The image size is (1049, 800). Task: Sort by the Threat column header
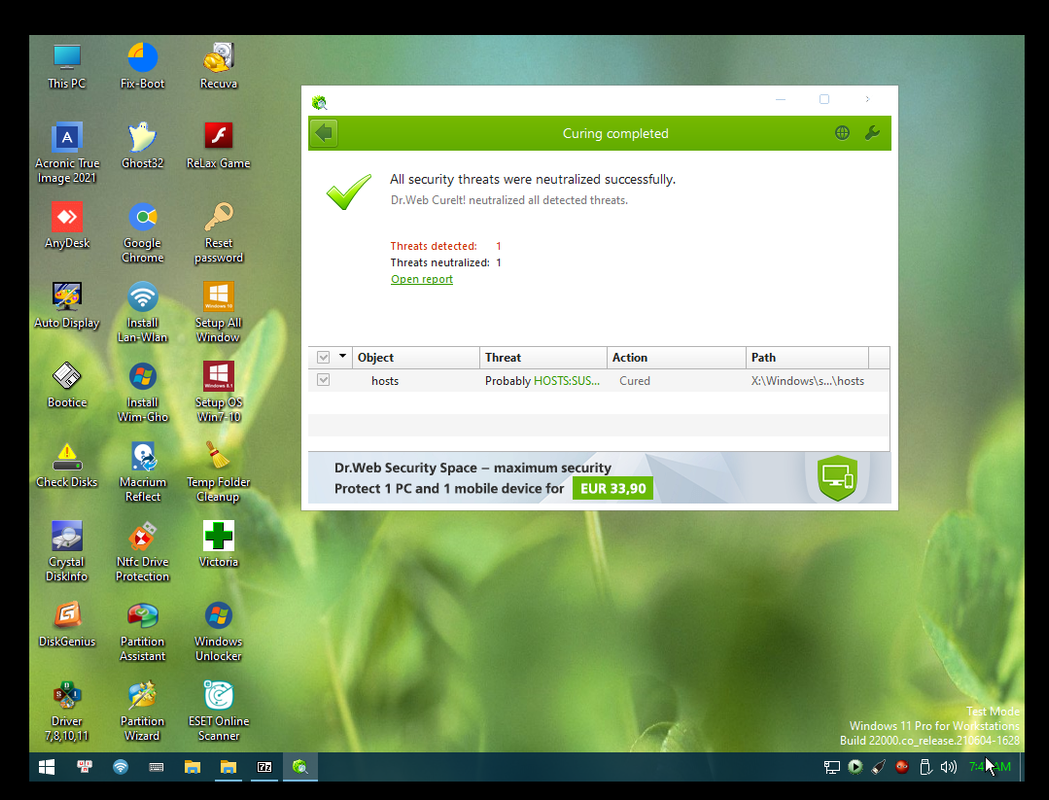click(543, 357)
